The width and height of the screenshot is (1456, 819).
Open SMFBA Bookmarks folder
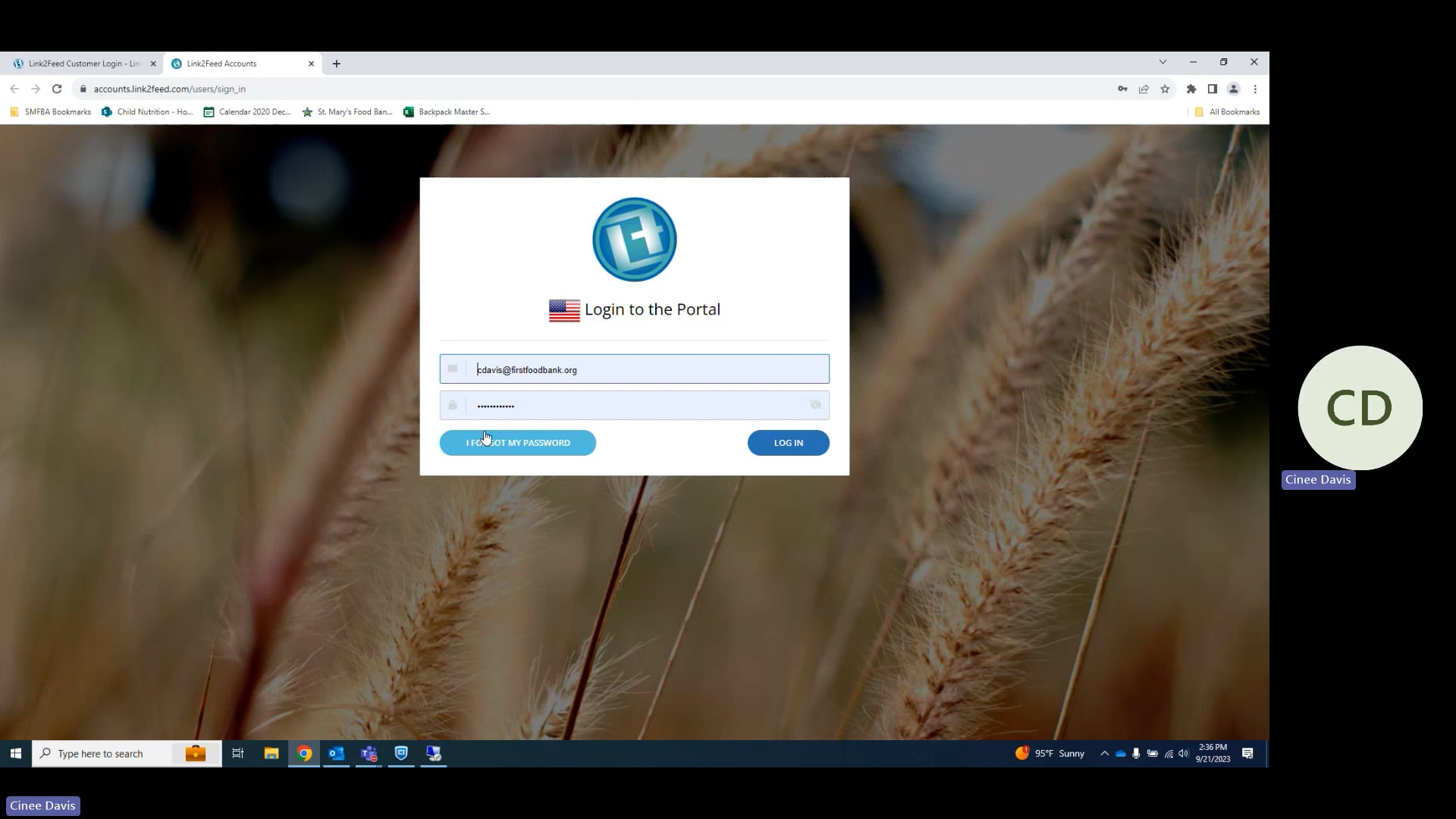point(51,111)
